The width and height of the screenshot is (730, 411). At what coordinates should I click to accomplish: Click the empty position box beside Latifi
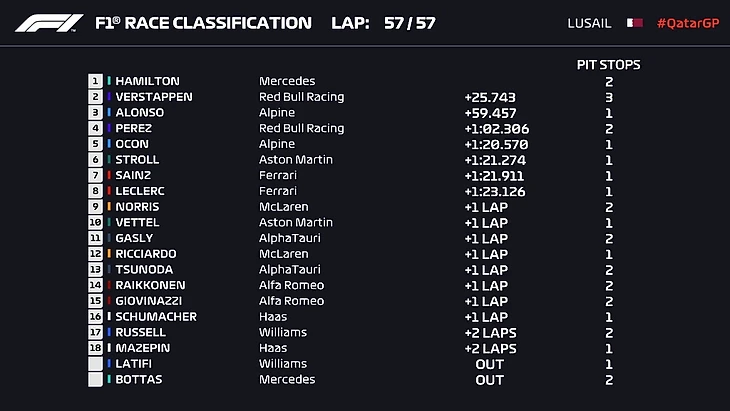coord(96,364)
